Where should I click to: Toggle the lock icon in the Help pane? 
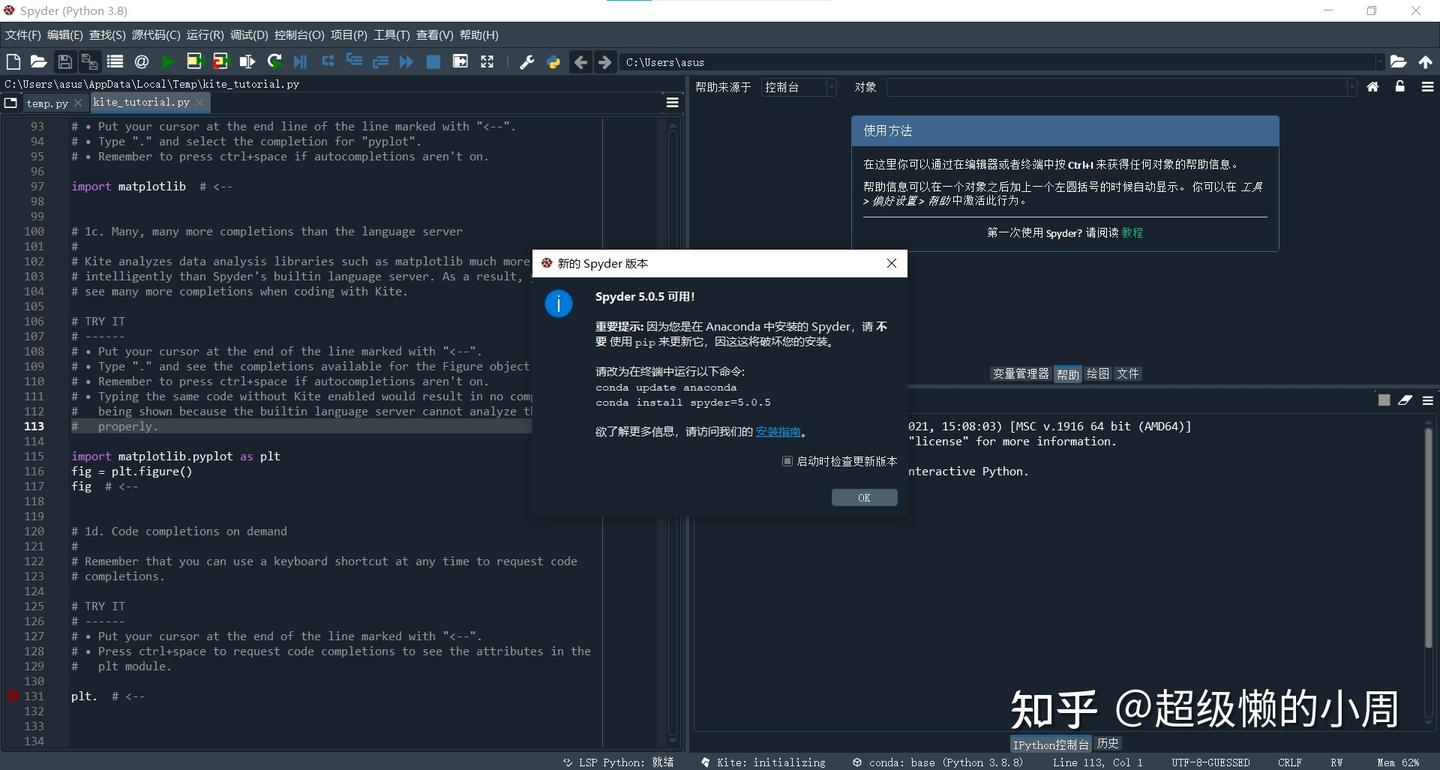[1398, 87]
